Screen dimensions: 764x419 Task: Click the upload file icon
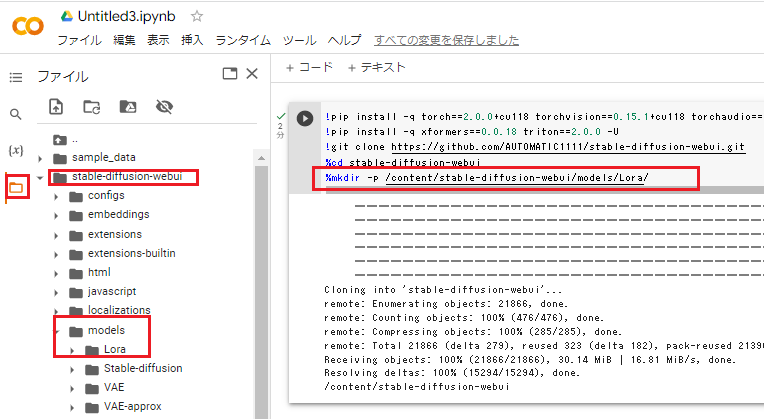[x=57, y=106]
